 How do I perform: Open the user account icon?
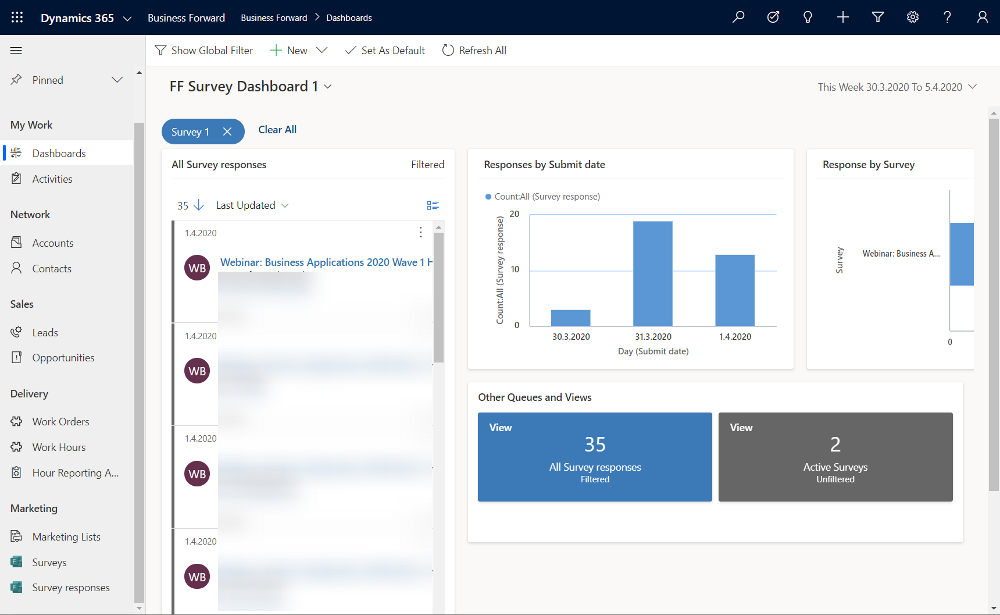982,17
